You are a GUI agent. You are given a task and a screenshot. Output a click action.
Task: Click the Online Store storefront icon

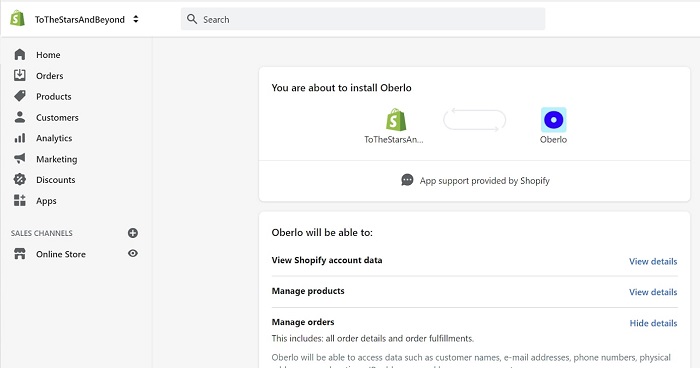click(x=20, y=254)
